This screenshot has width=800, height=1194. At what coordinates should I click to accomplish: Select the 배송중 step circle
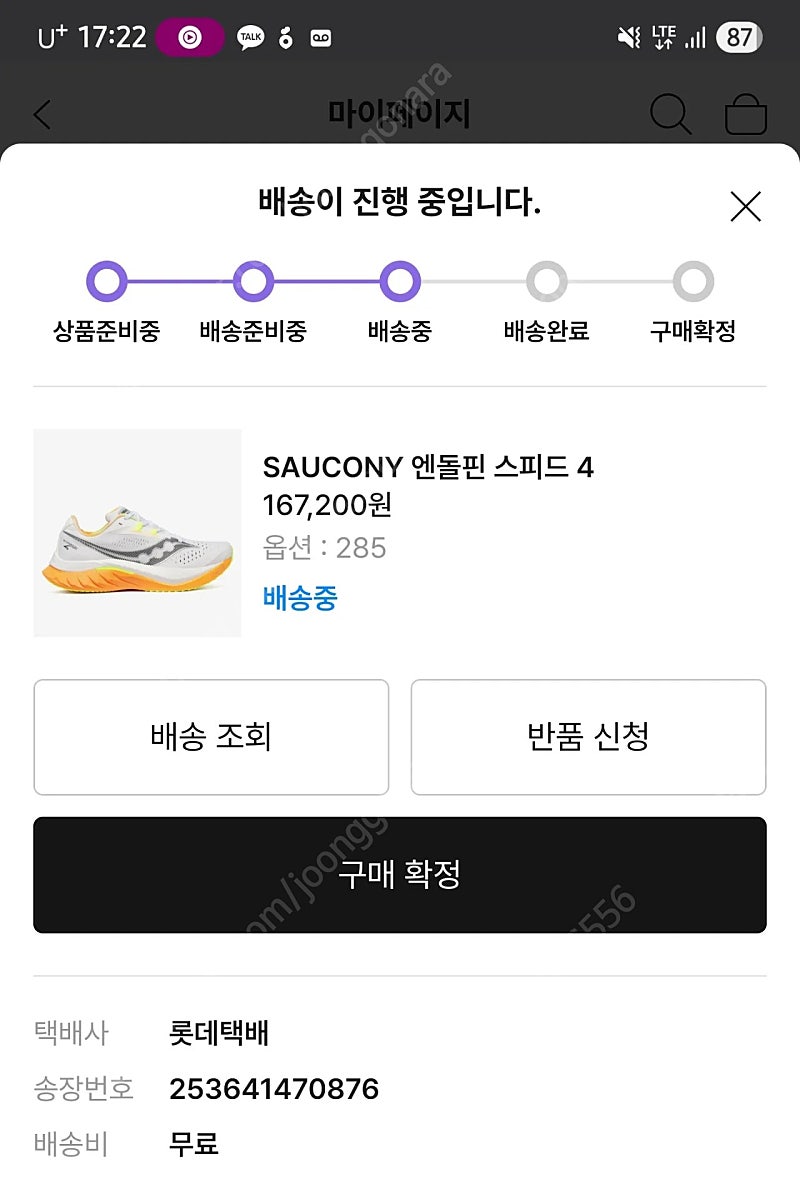tap(400, 281)
